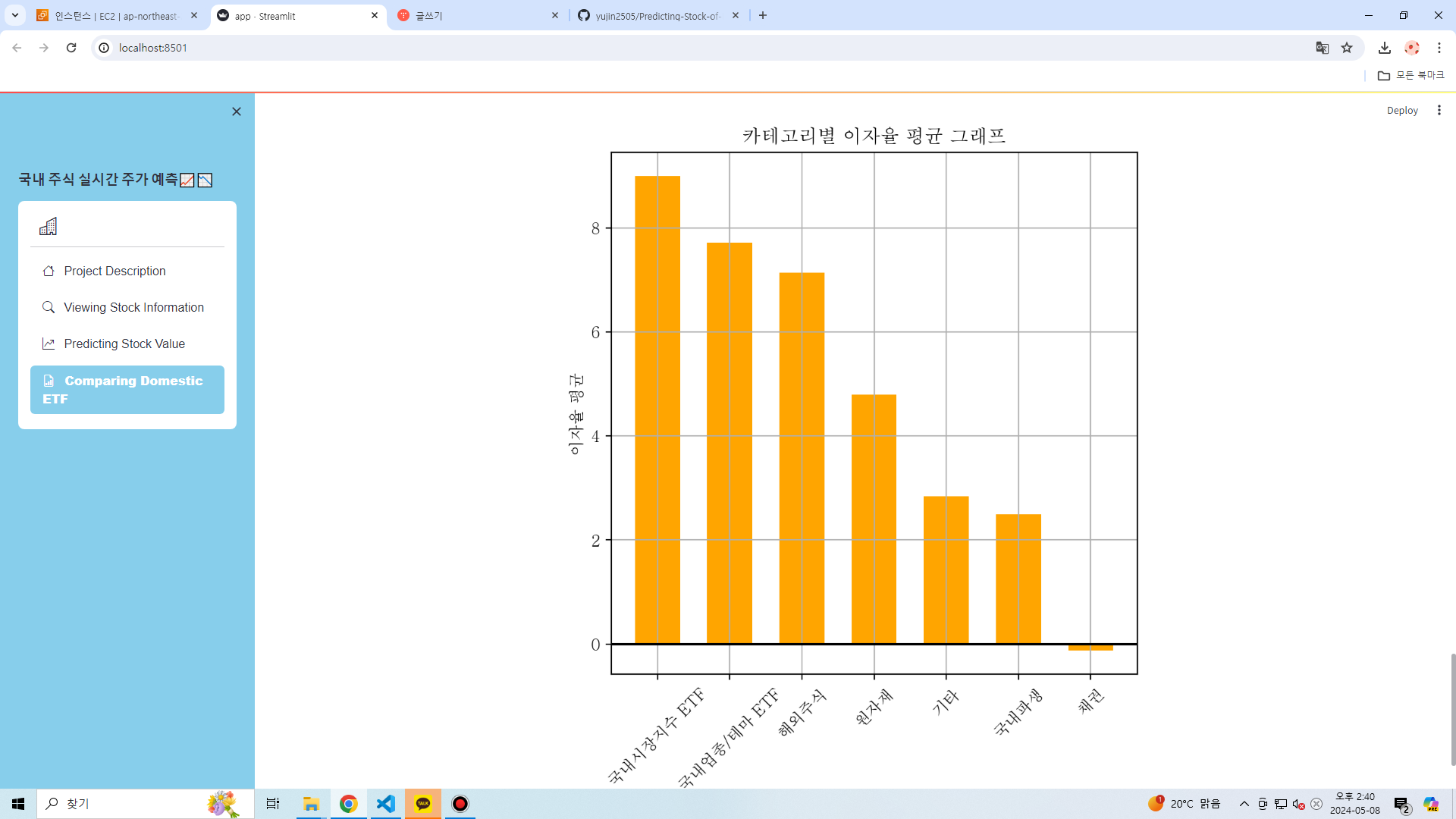Open a new browser tab

click(x=763, y=15)
